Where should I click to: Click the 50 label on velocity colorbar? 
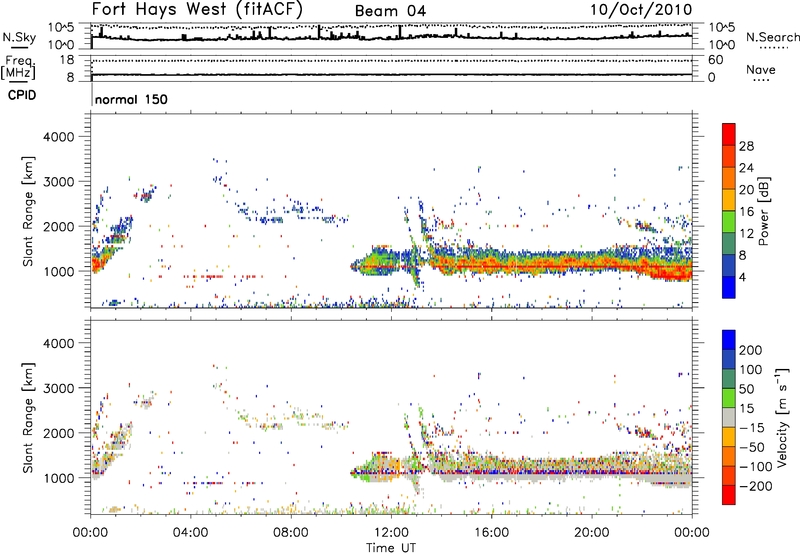point(746,389)
